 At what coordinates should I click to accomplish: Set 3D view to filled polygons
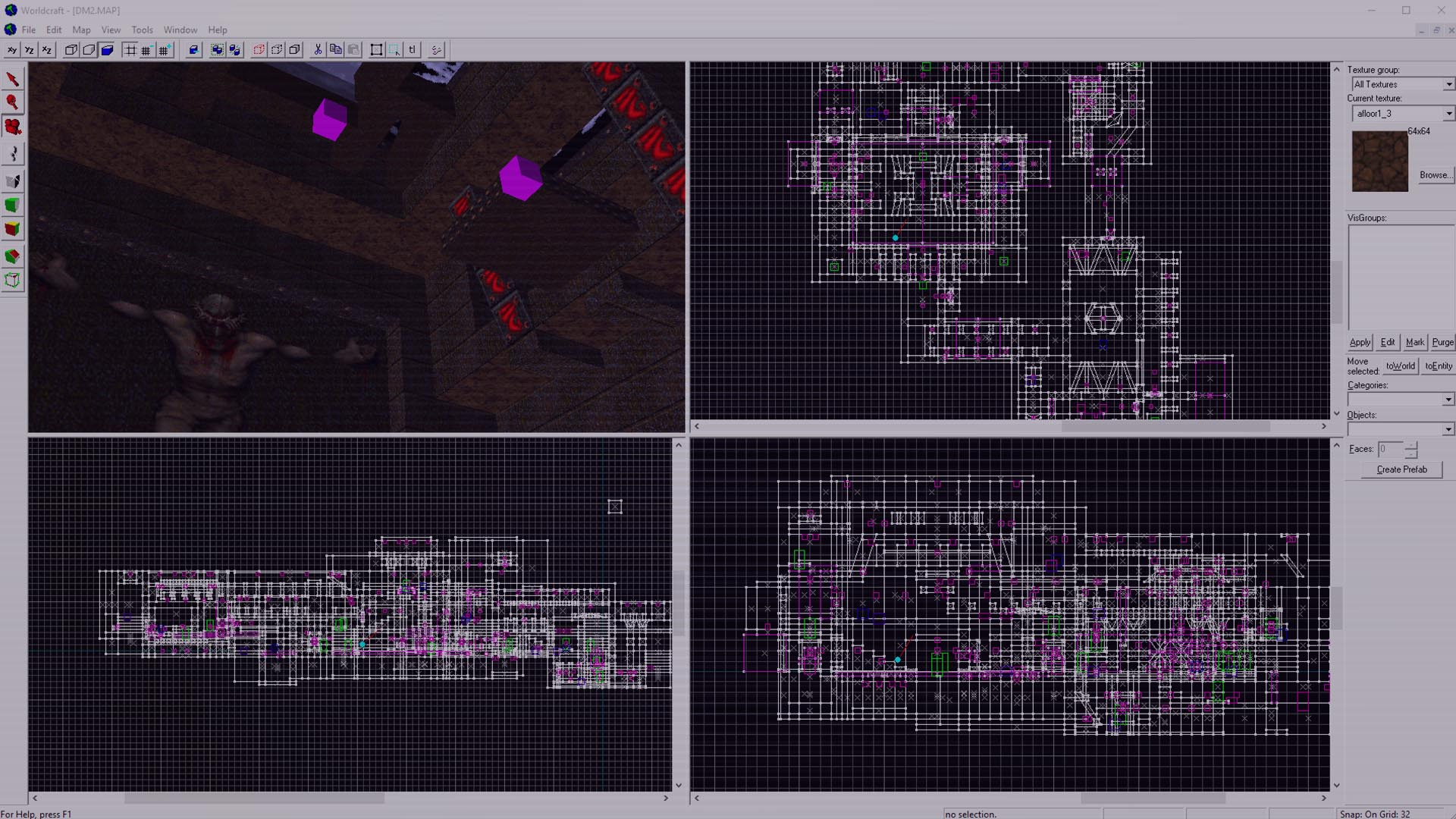coord(89,50)
